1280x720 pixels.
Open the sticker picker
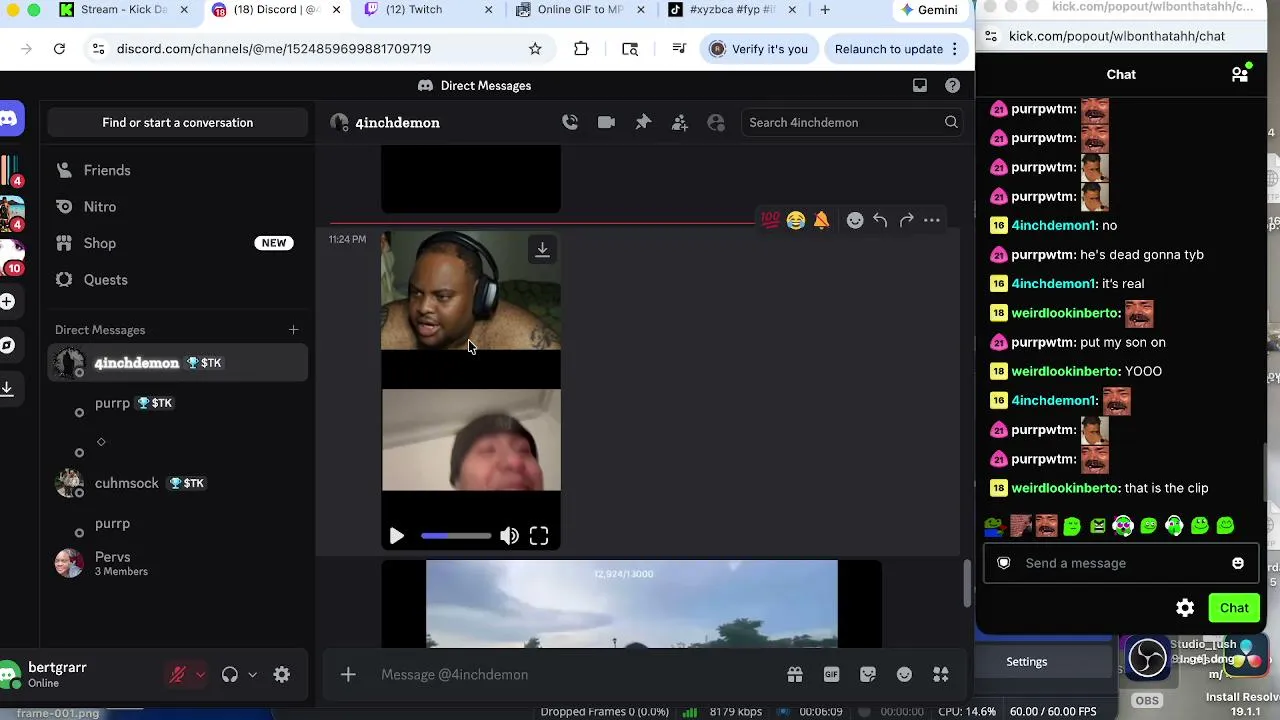[x=868, y=675]
